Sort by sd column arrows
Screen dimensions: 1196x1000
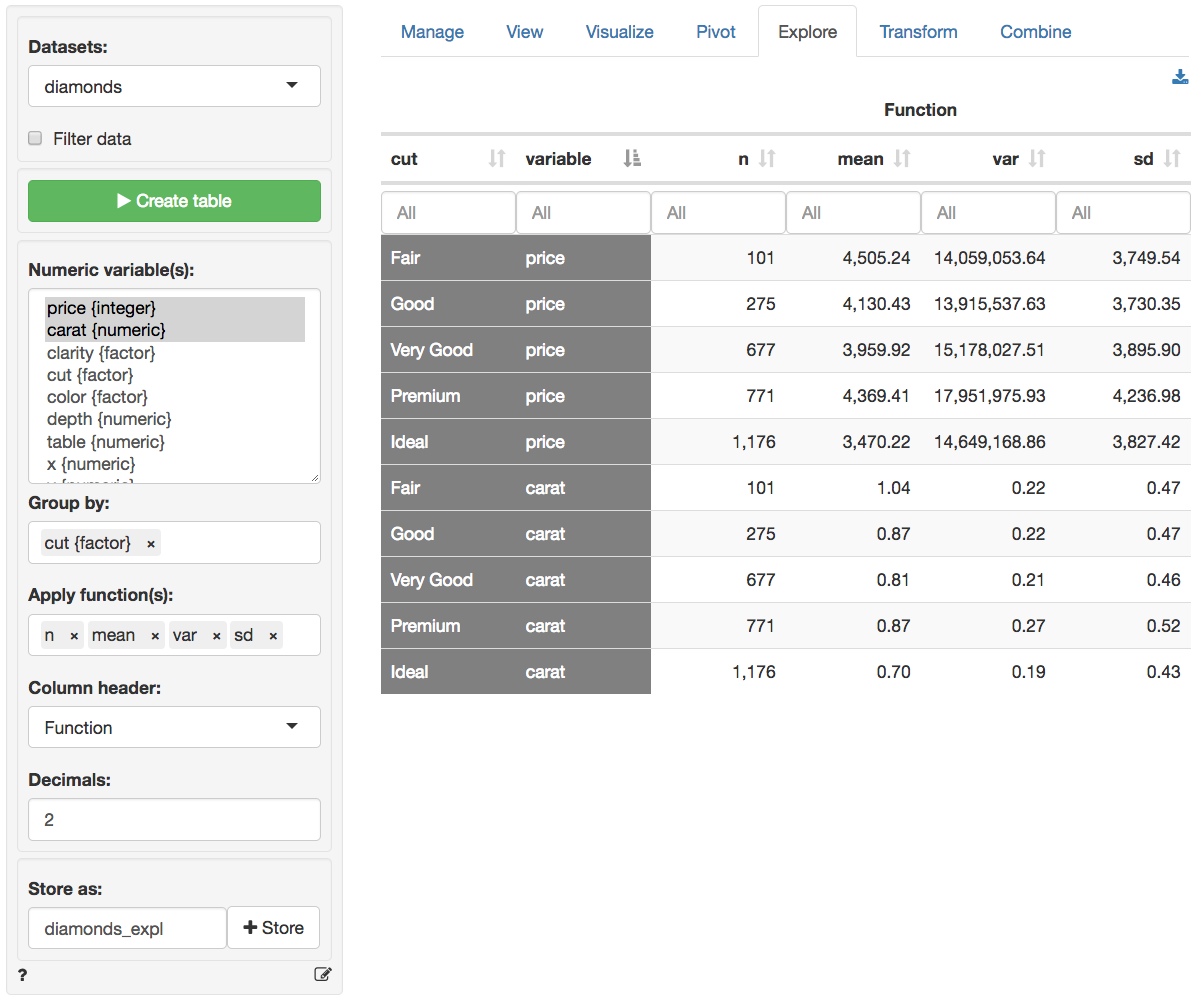point(1172,159)
